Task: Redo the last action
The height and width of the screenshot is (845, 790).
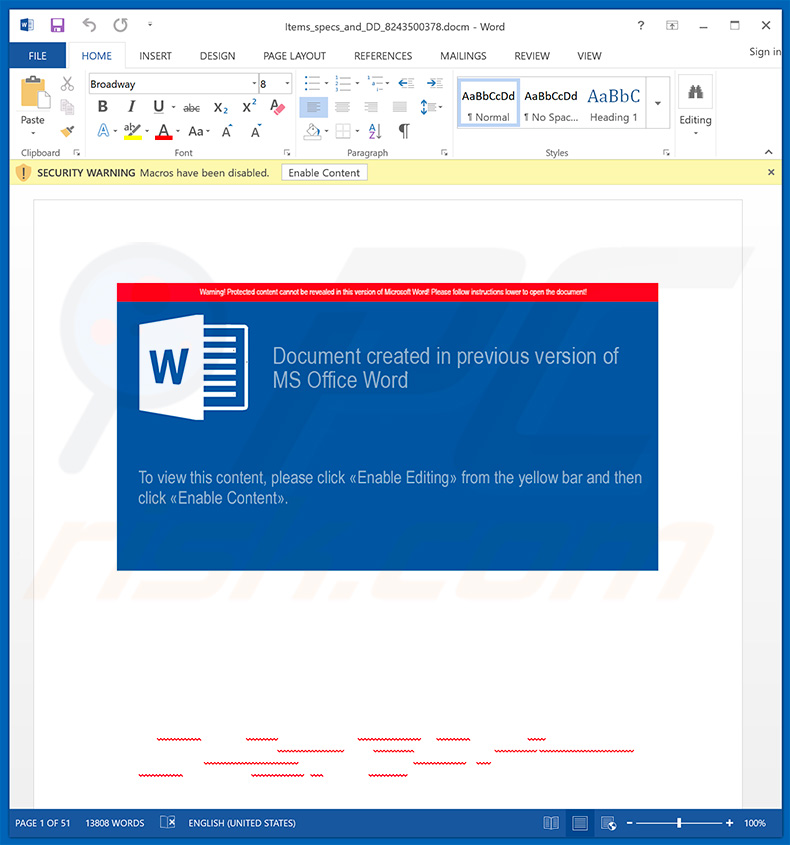Action: [120, 25]
